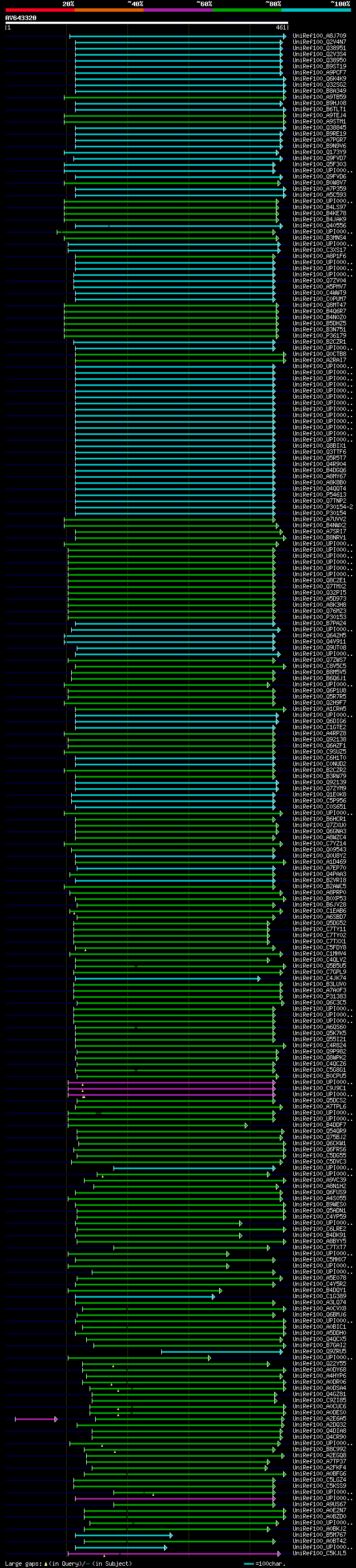
Task: Open hit UniRef100_A8J709
Action: coord(319,36)
